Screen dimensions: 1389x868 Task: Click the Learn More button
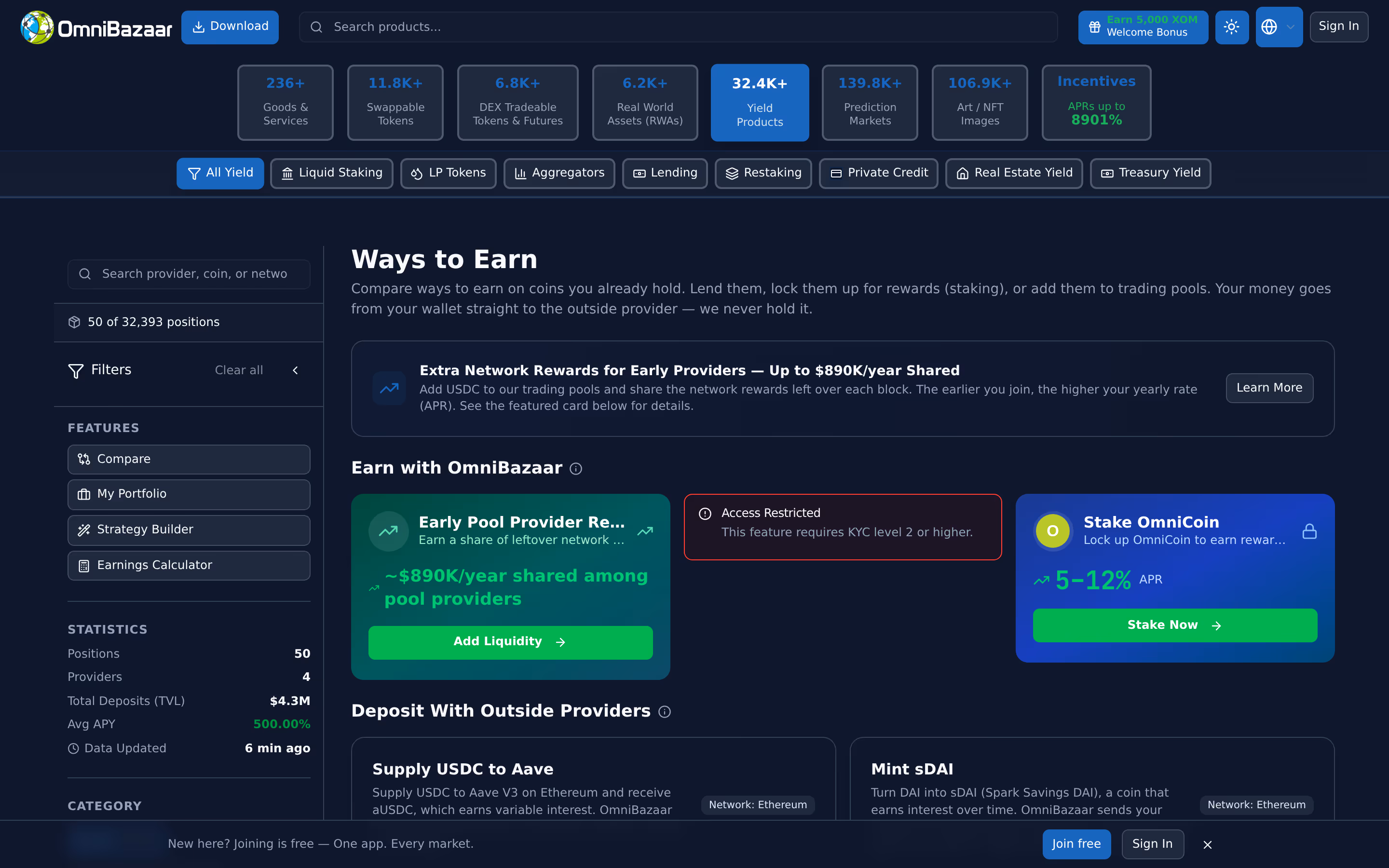pyautogui.click(x=1269, y=388)
